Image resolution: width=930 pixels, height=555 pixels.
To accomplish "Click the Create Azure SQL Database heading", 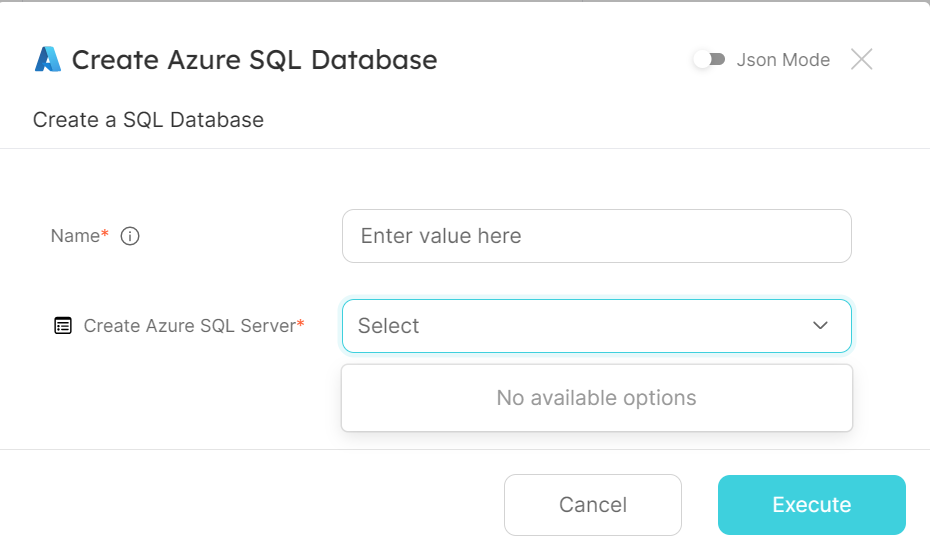I will [254, 60].
